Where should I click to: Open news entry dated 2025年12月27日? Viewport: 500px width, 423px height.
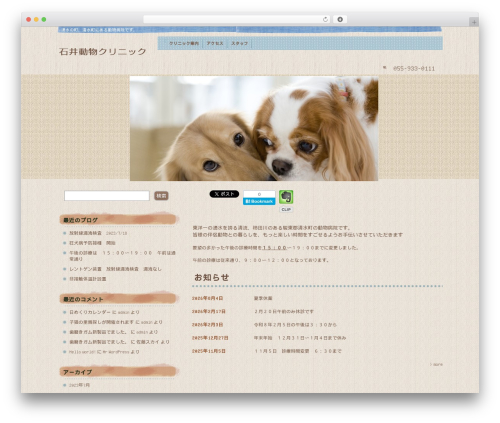pos(210,338)
